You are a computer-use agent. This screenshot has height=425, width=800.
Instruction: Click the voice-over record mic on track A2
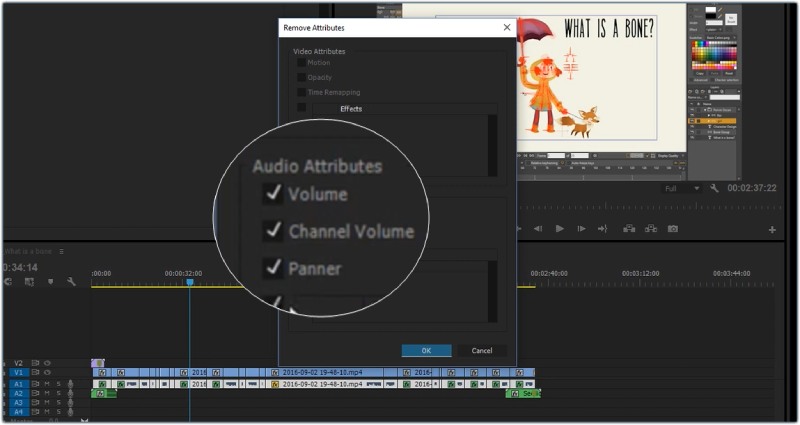(x=70, y=393)
